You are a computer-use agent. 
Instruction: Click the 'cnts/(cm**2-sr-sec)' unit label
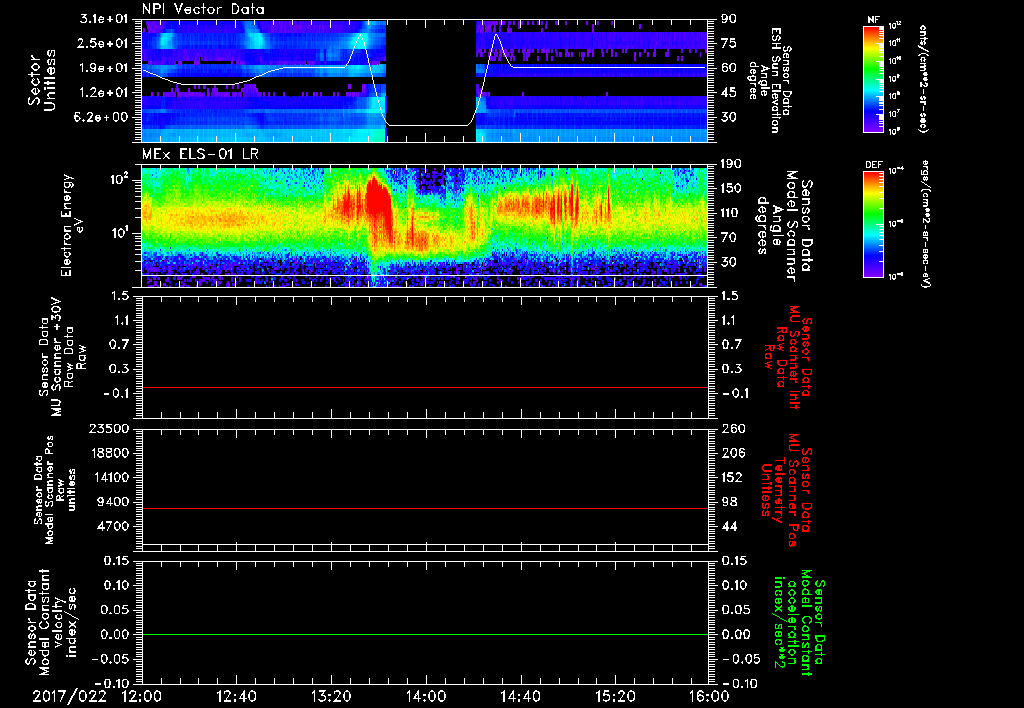[923, 78]
